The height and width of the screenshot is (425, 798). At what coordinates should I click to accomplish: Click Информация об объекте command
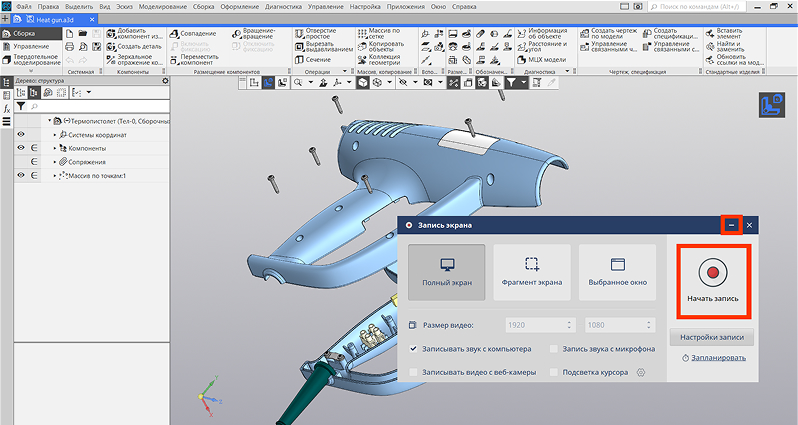pos(543,34)
